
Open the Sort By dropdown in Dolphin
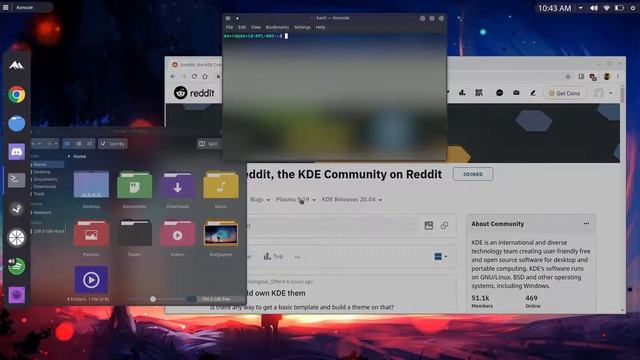(113, 144)
